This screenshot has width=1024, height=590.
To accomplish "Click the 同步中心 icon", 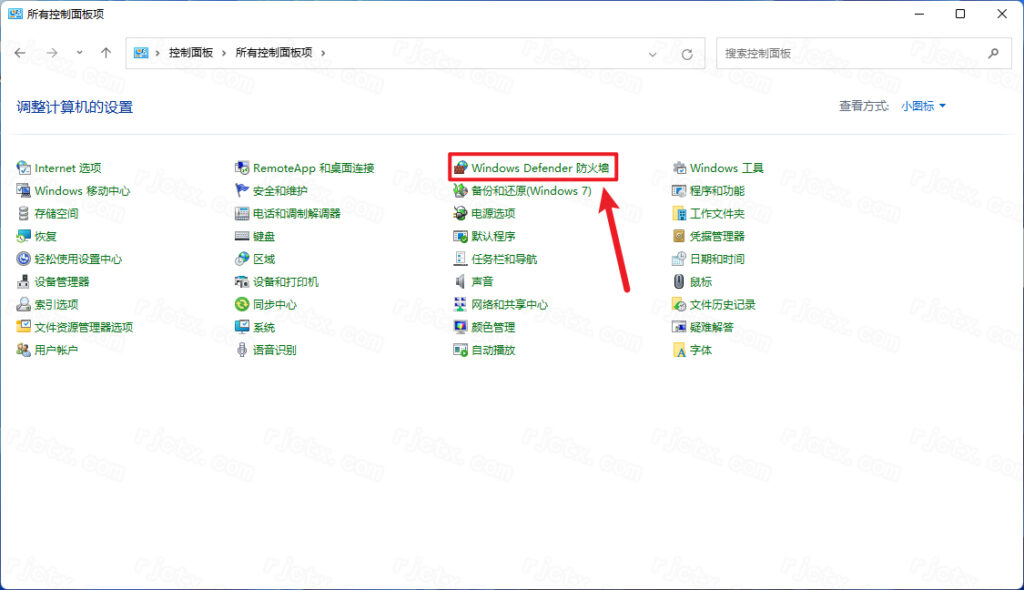I will point(242,304).
